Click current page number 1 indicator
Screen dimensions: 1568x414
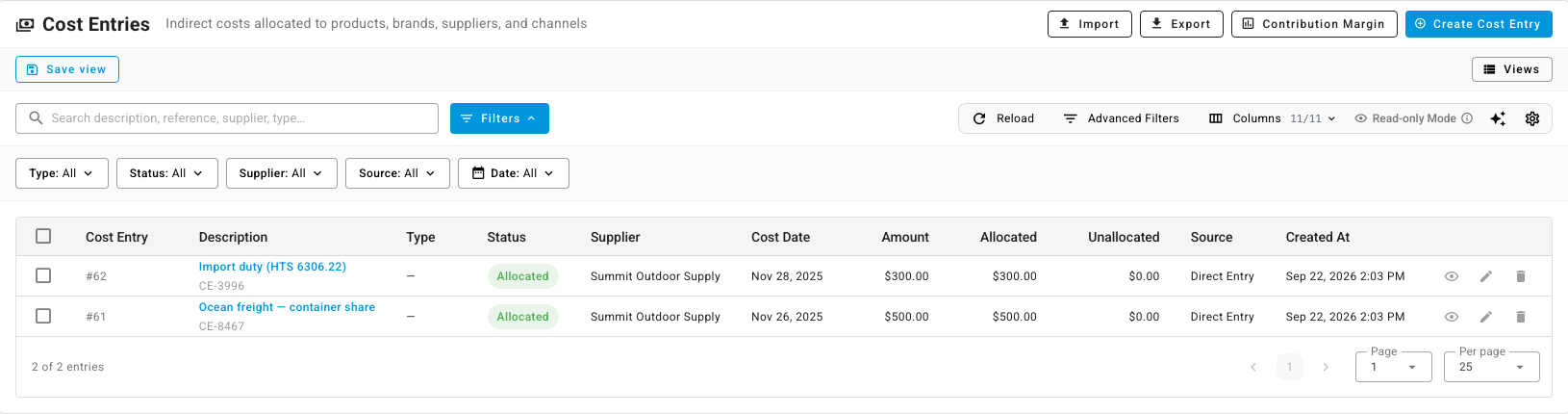(x=1290, y=367)
